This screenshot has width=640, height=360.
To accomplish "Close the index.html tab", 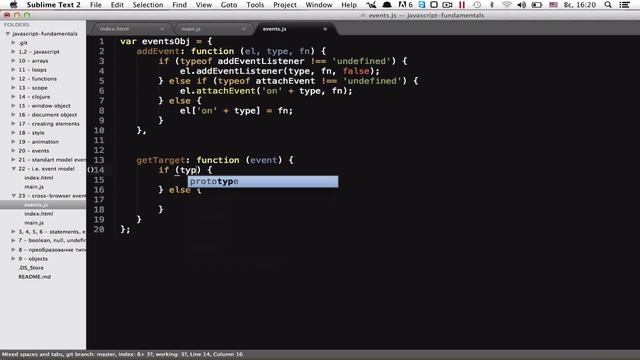I will pyautogui.click(x=162, y=29).
